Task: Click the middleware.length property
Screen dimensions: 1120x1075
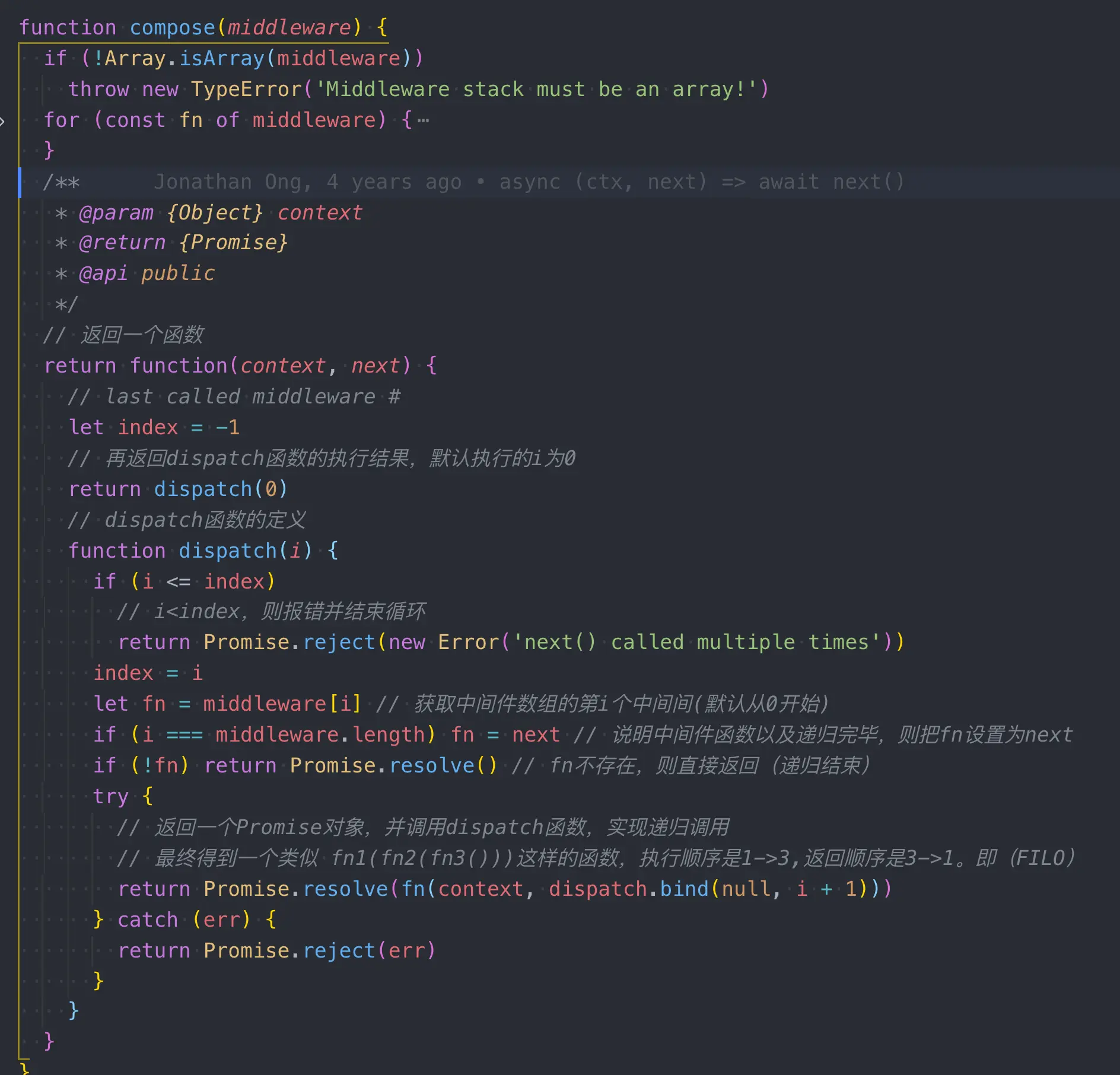Action: pyautogui.click(x=320, y=735)
